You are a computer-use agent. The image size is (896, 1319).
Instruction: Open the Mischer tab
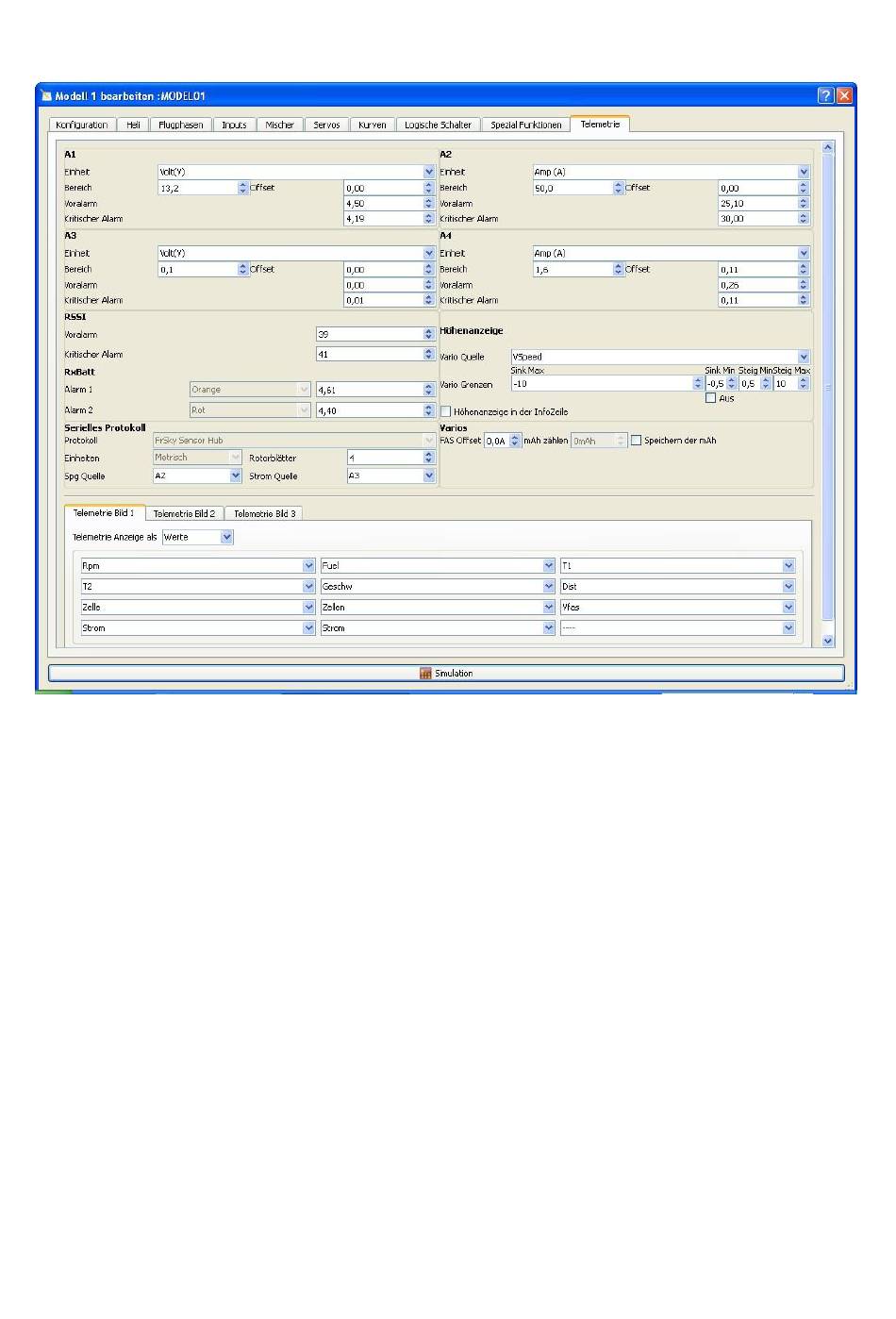coord(279,125)
